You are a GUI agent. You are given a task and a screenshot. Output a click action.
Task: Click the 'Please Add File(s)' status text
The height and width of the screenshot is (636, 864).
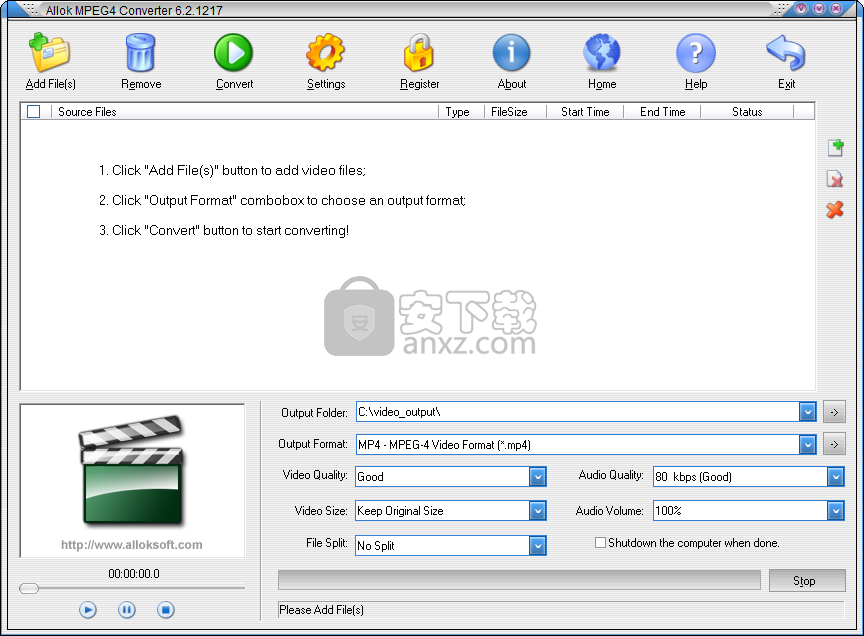point(321,610)
